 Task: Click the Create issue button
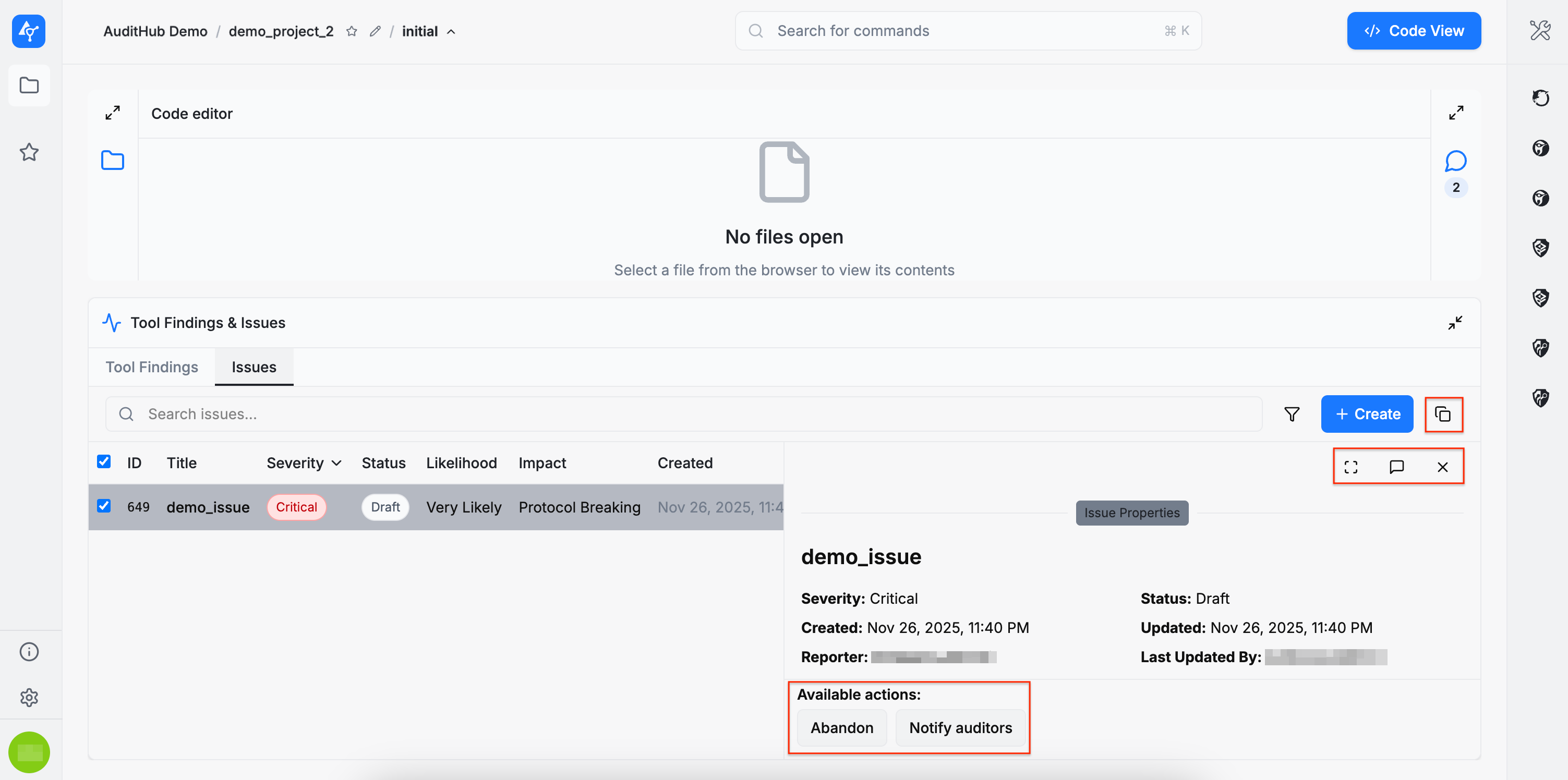pos(1367,414)
